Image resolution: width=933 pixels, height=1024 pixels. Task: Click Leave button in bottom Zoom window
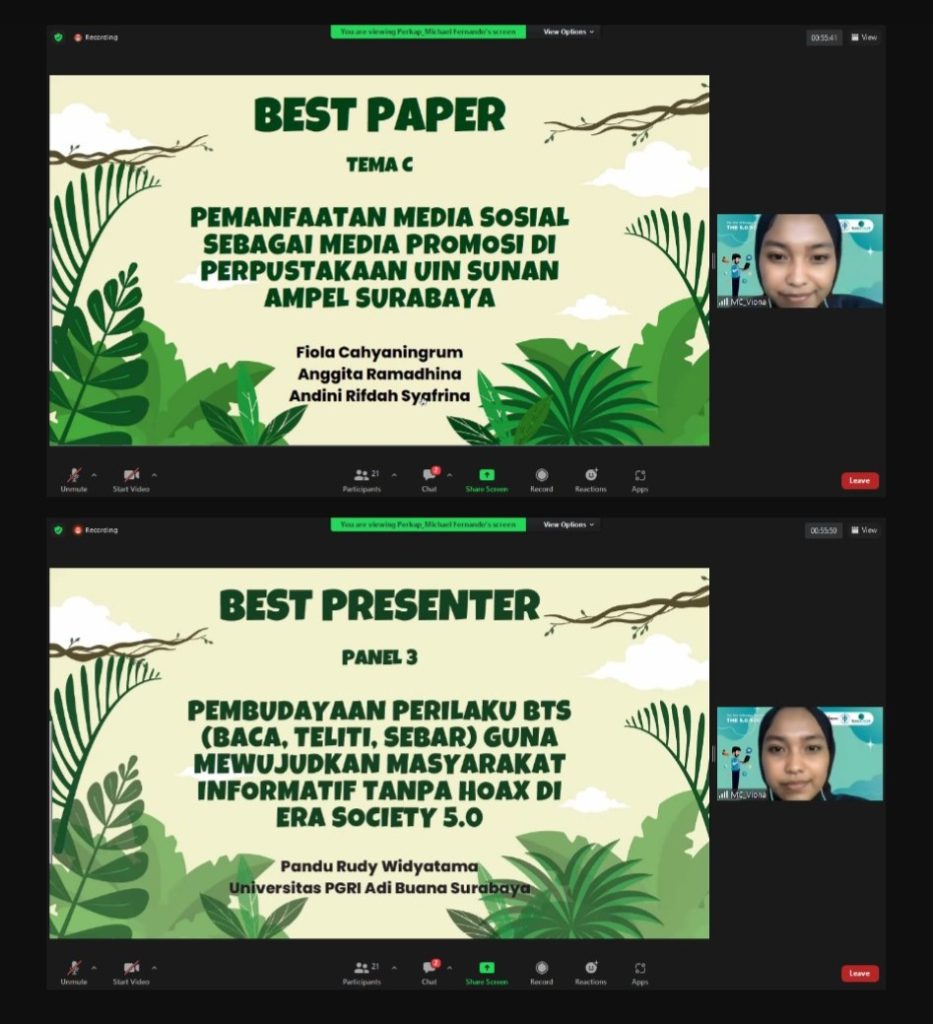coord(859,973)
